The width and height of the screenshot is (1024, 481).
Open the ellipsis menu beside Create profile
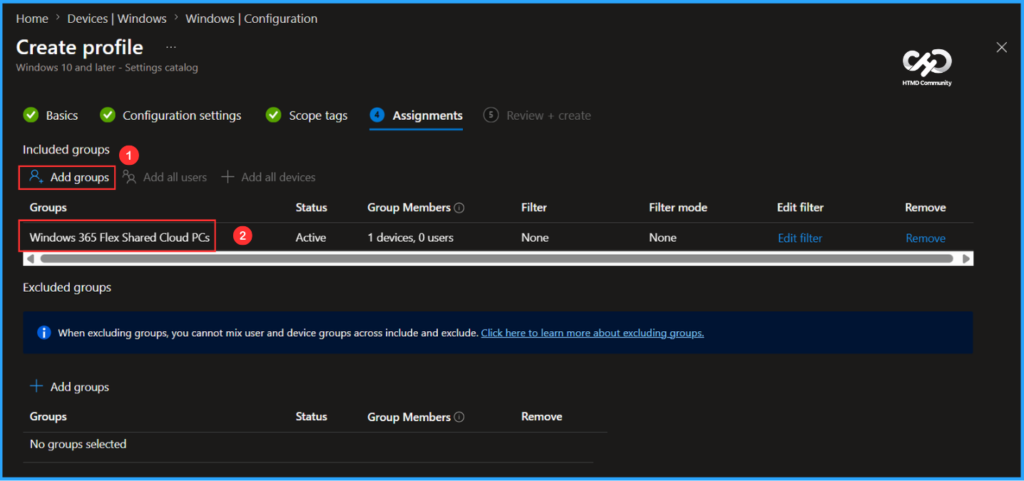coord(171,48)
